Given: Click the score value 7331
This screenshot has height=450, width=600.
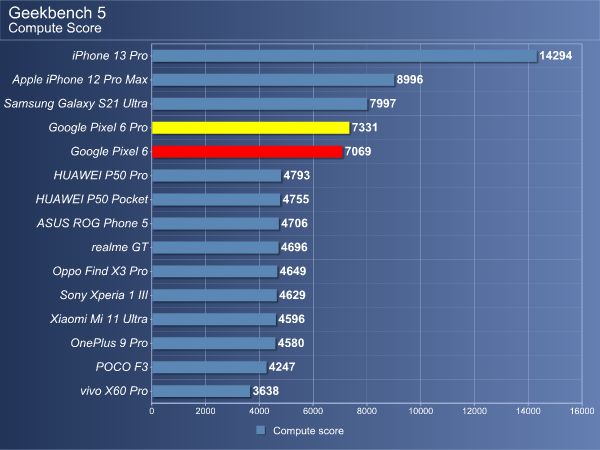Looking at the screenshot, I should click(365, 127).
